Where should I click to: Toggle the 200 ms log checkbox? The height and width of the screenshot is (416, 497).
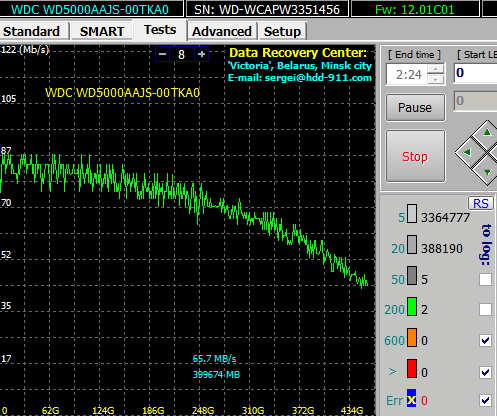(485, 310)
